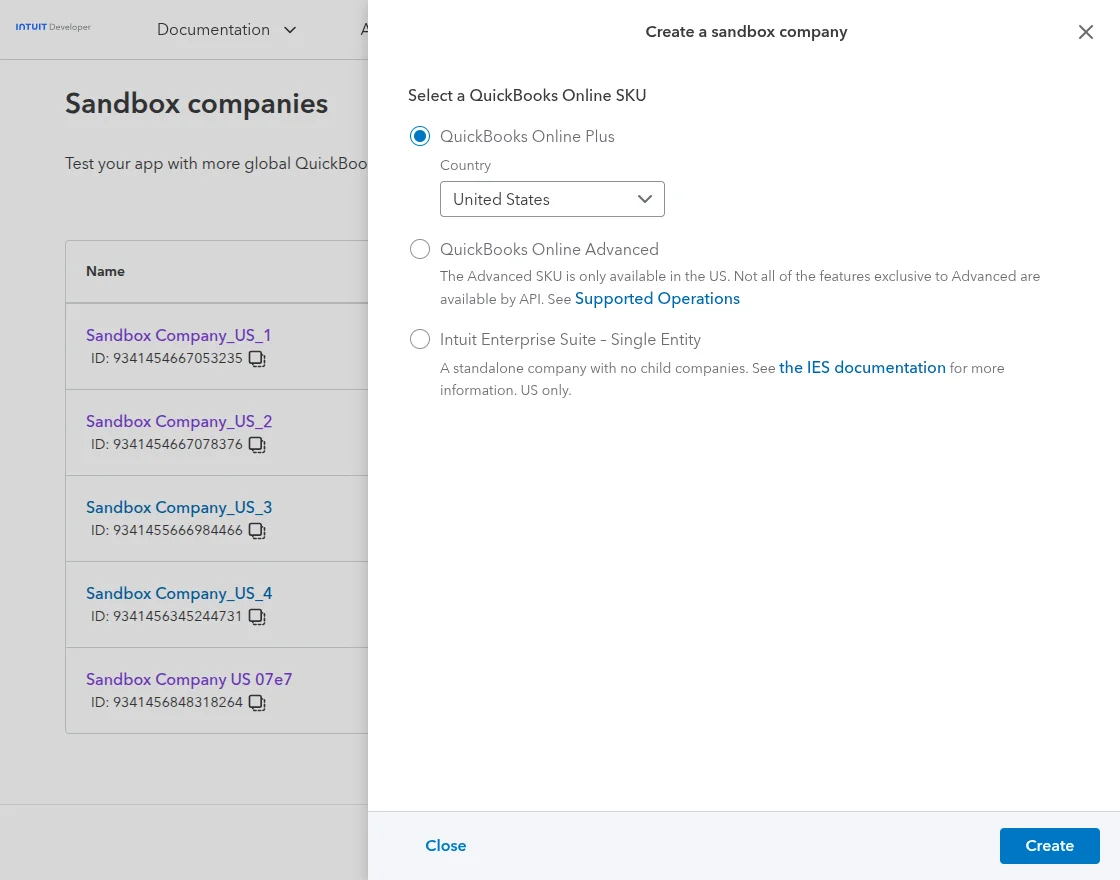Click the Country field label
Image resolution: width=1120 pixels, height=880 pixels.
466,166
